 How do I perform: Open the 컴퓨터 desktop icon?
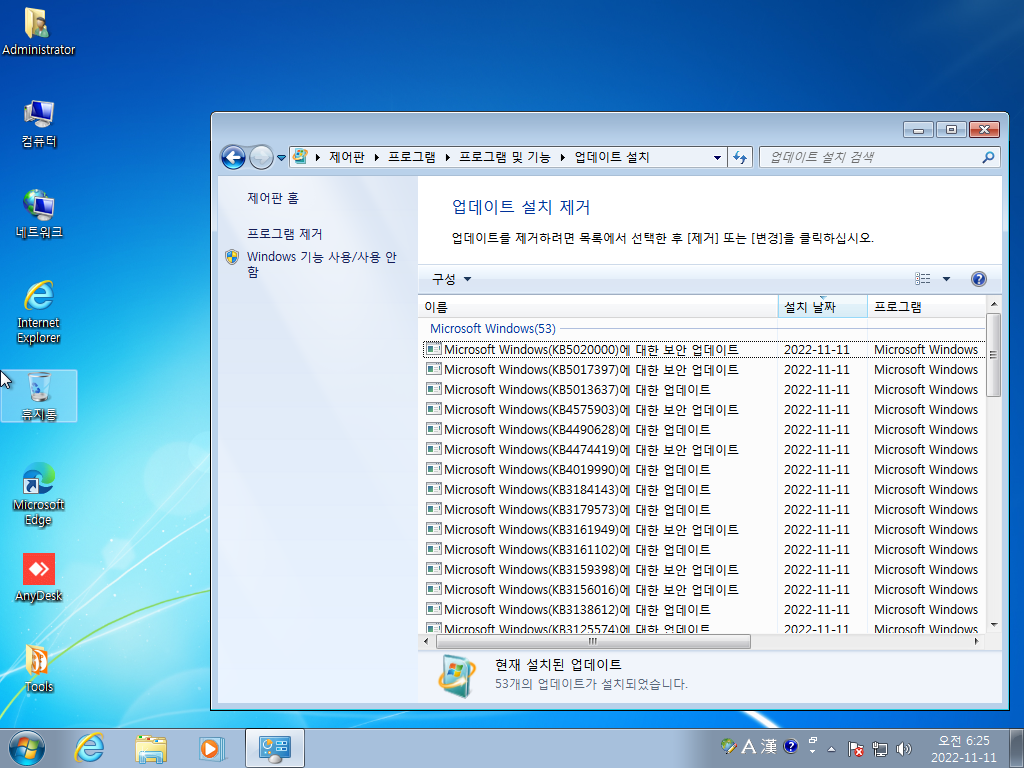[39, 123]
